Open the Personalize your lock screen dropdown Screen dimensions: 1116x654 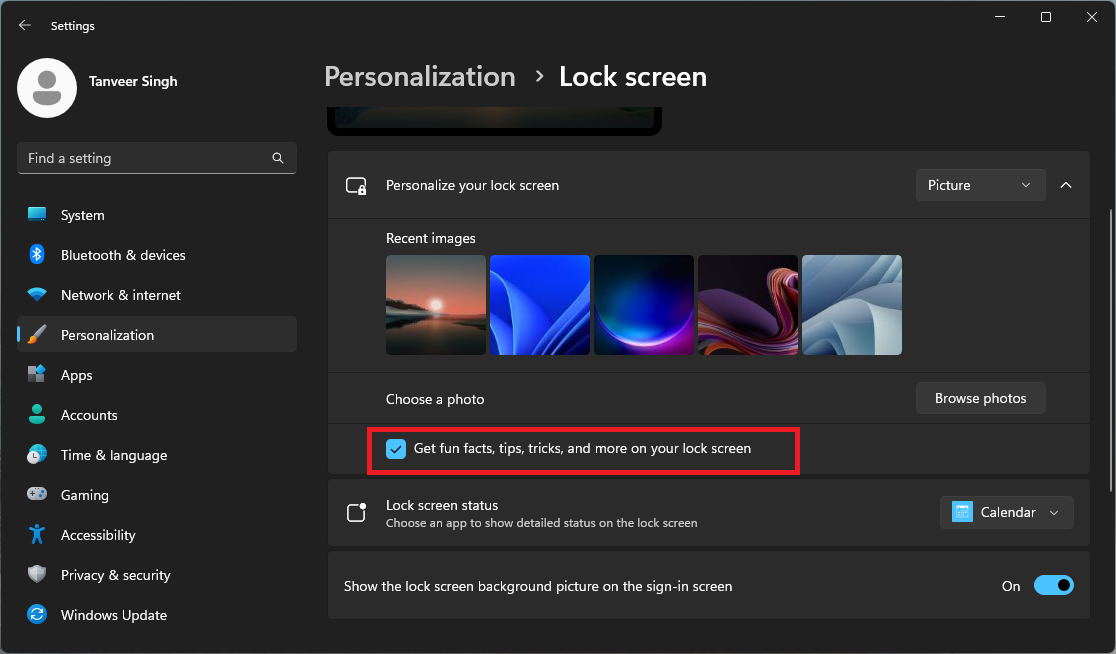[980, 185]
